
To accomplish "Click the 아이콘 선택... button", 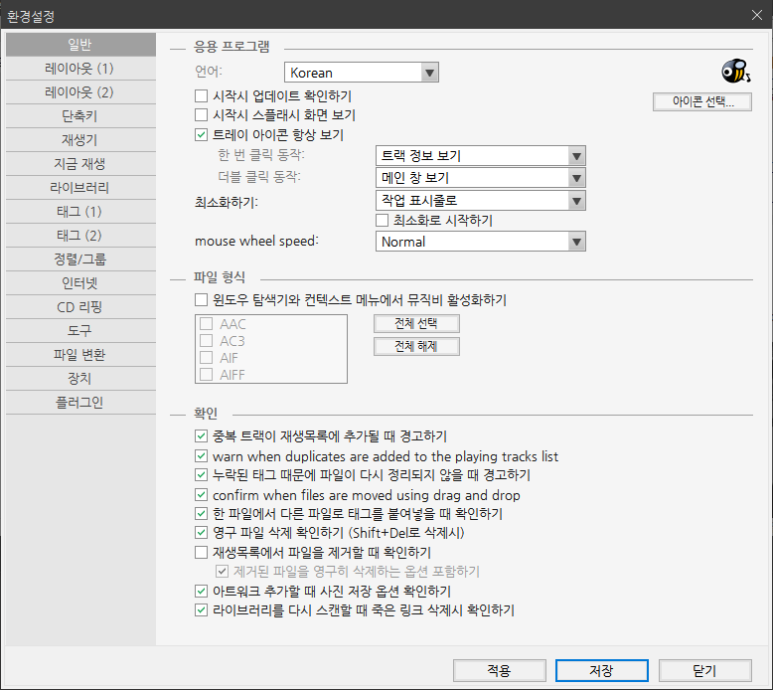I will click(702, 102).
